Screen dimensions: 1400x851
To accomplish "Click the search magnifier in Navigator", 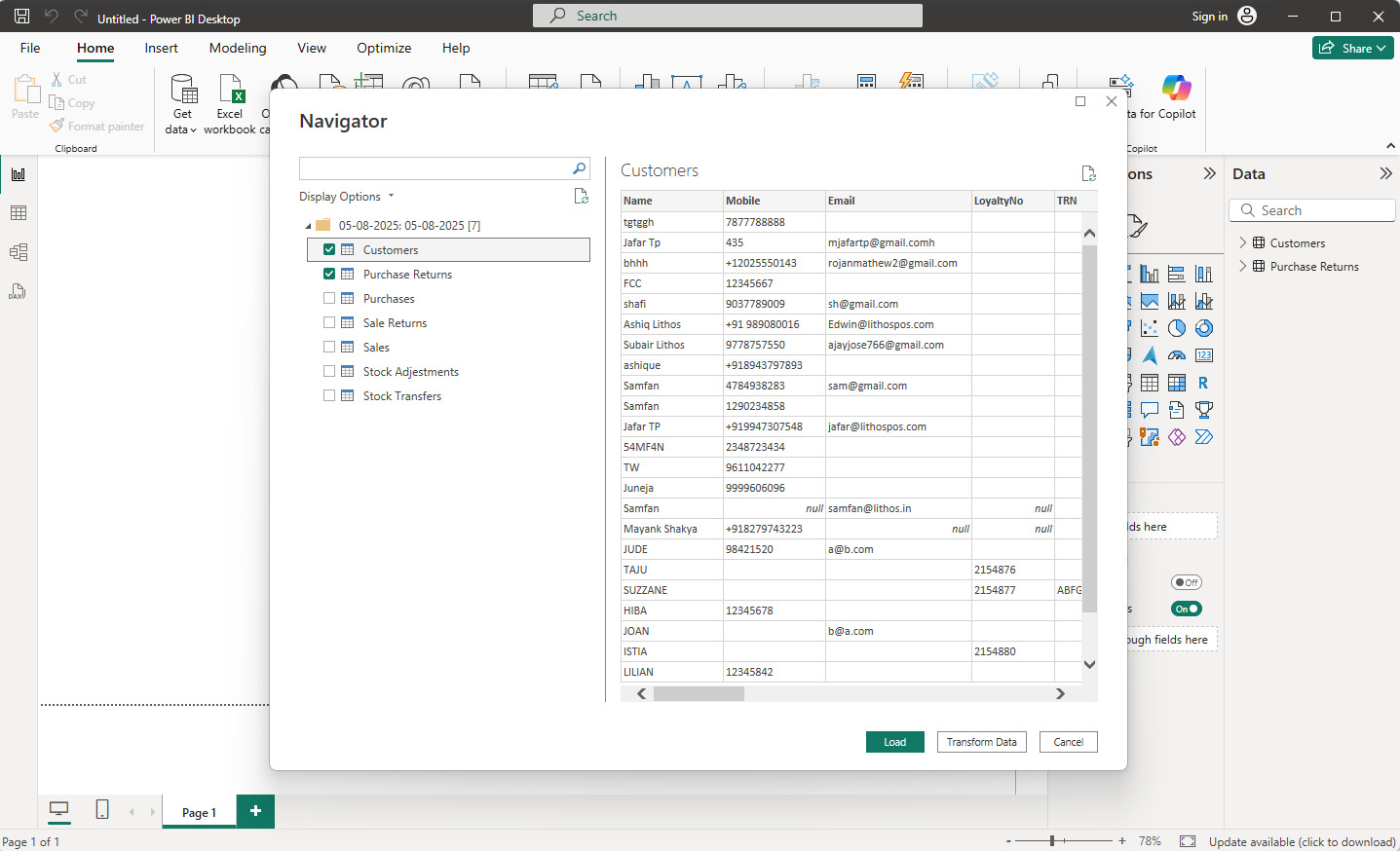I will click(579, 168).
